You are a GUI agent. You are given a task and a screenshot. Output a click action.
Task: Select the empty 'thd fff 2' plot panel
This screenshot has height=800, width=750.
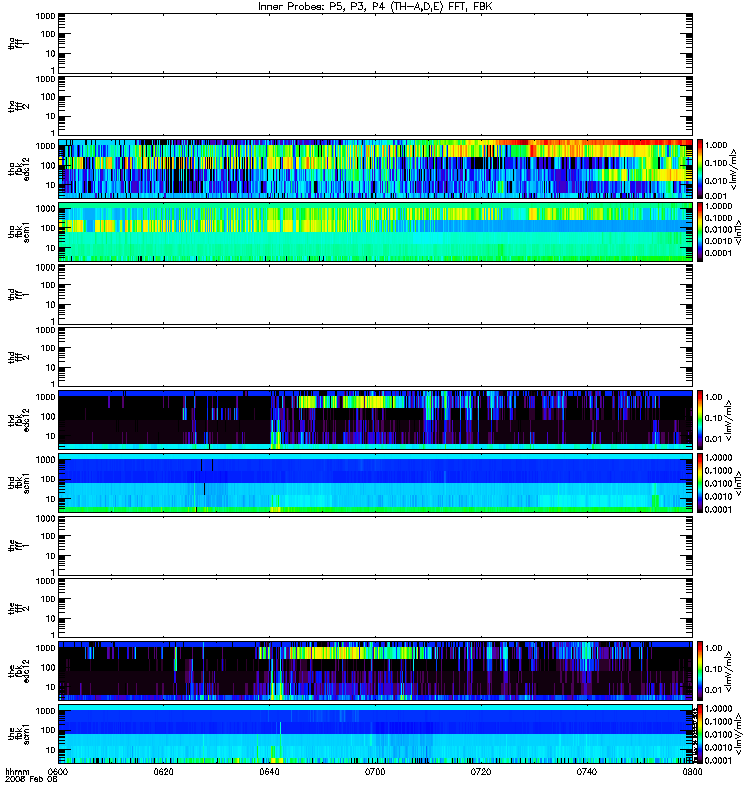point(376,357)
